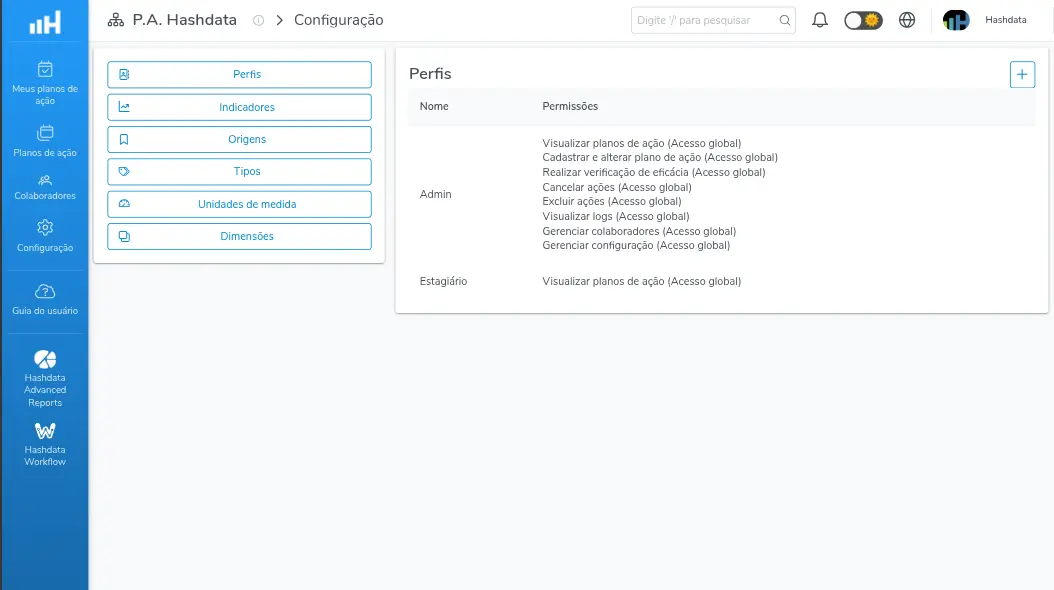Open Guia do usuário help
Image resolution: width=1054 pixels, height=590 pixels.
[45, 299]
